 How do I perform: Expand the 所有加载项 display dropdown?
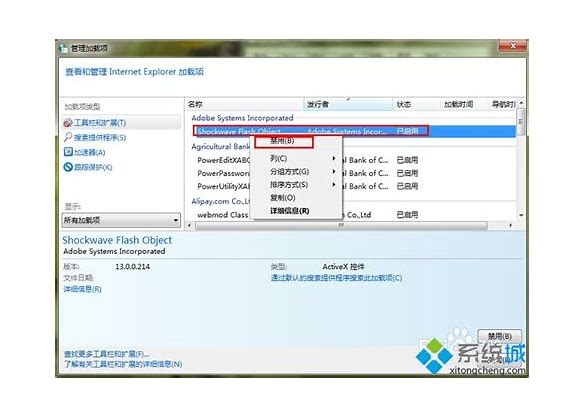tap(121, 220)
